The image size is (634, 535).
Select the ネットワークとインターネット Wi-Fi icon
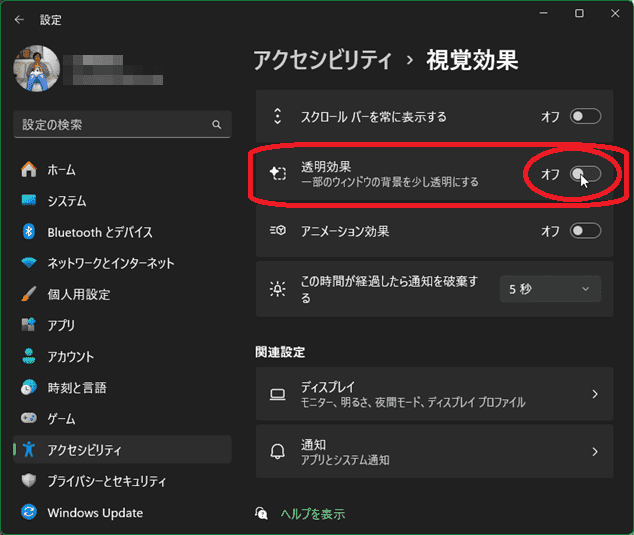(x=28, y=263)
